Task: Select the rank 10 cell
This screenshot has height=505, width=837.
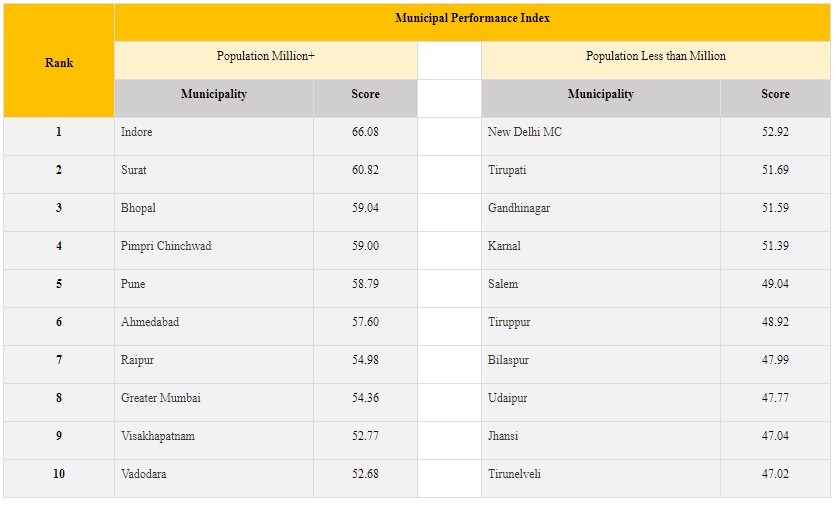Action: [59, 478]
